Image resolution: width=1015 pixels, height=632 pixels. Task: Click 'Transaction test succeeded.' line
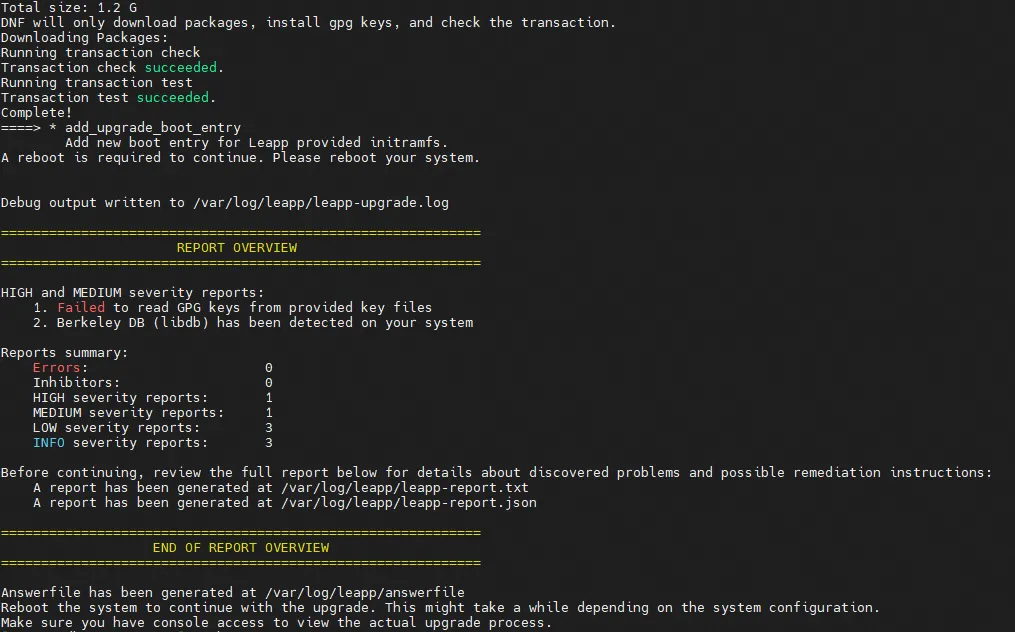tap(108, 97)
